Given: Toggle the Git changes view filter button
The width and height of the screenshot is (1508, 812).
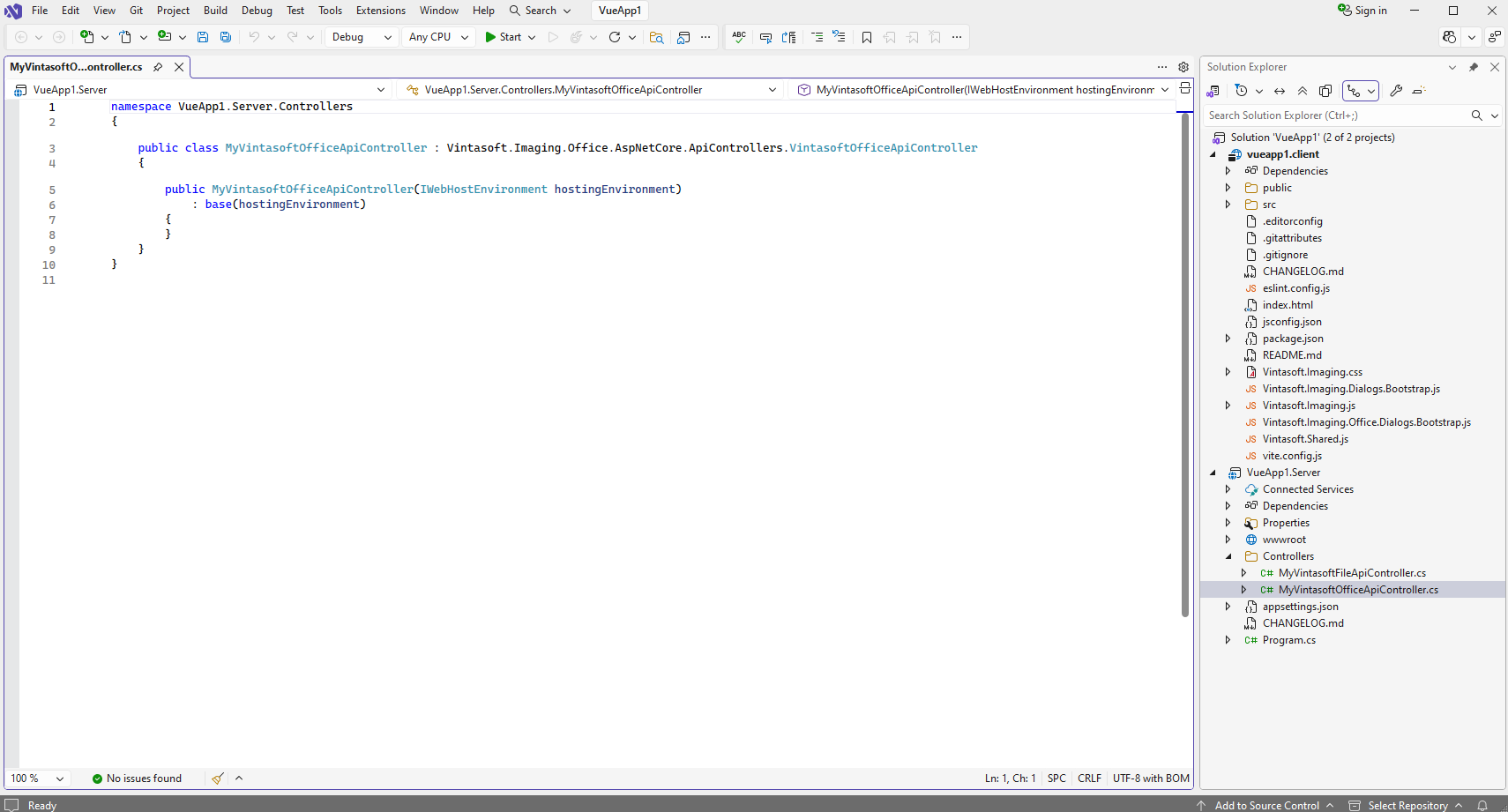Looking at the screenshot, I should (1354, 91).
